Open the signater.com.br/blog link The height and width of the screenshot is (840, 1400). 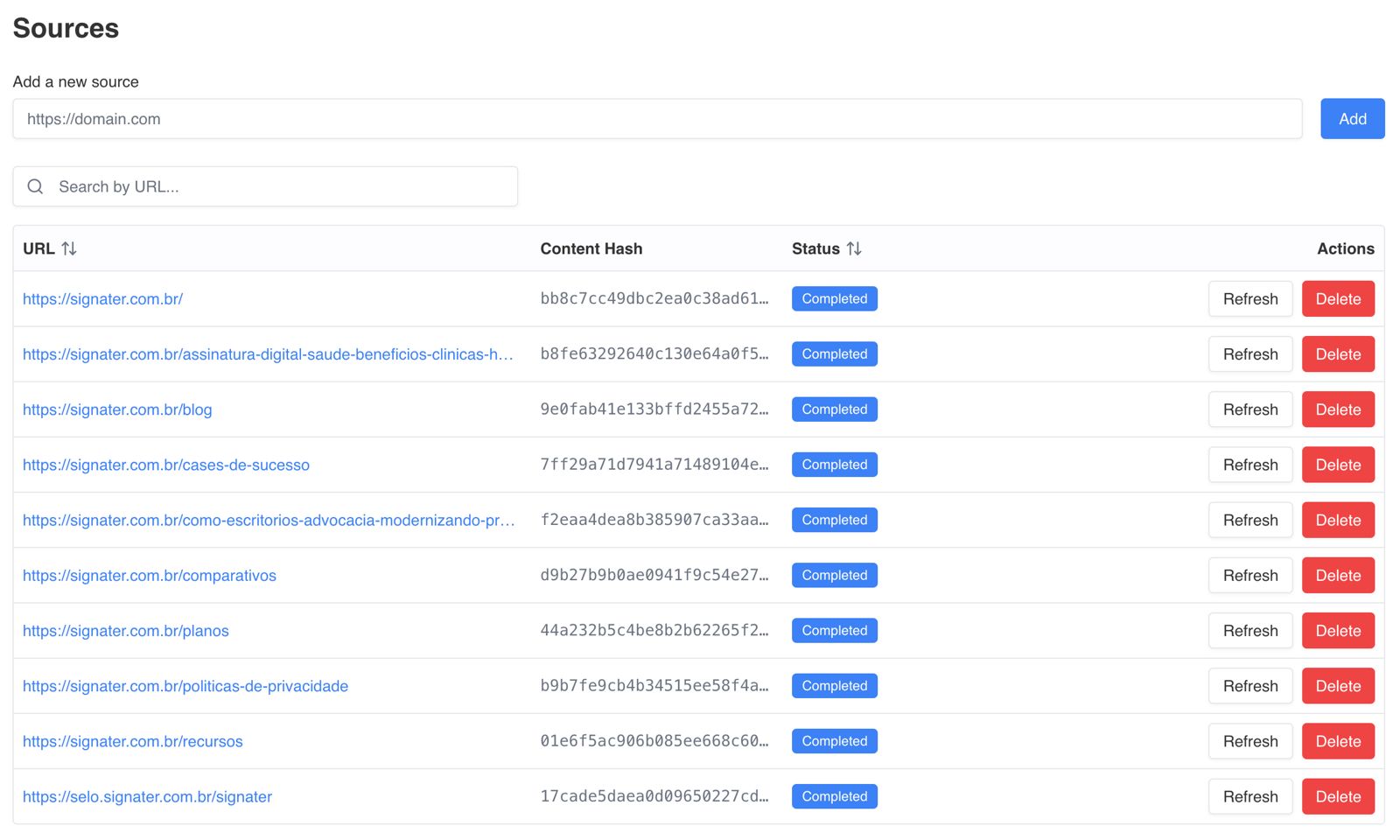[x=117, y=409]
